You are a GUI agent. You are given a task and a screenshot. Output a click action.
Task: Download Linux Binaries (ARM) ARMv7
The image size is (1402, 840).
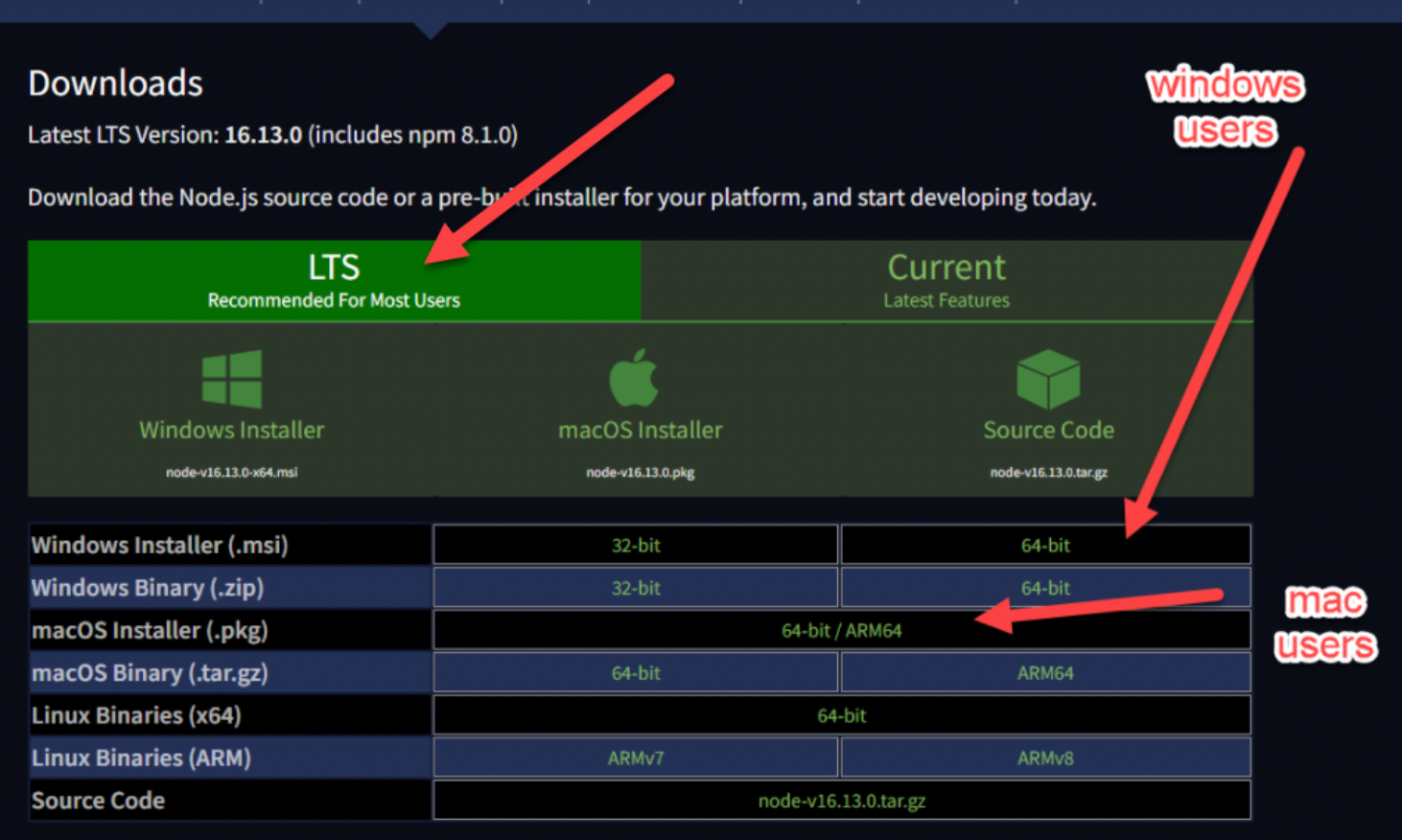[636, 758]
